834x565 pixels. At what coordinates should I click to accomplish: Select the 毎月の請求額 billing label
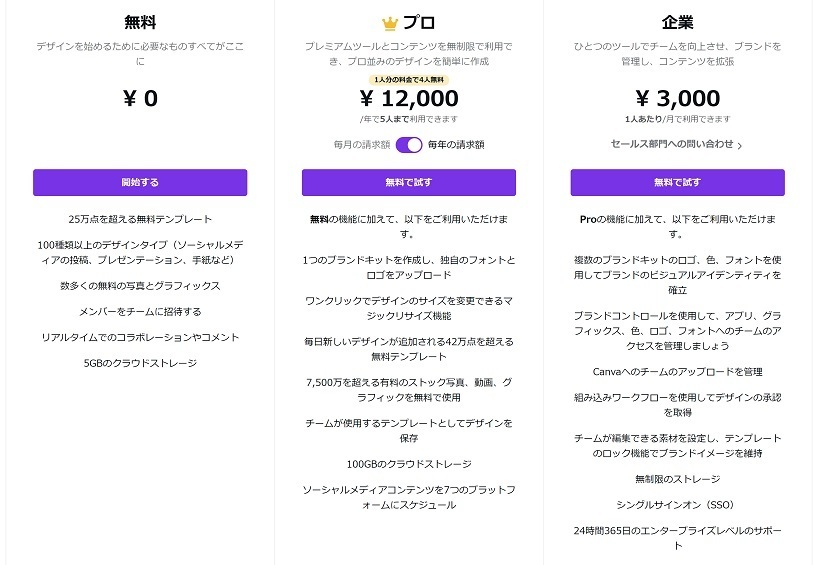pyautogui.click(x=362, y=145)
